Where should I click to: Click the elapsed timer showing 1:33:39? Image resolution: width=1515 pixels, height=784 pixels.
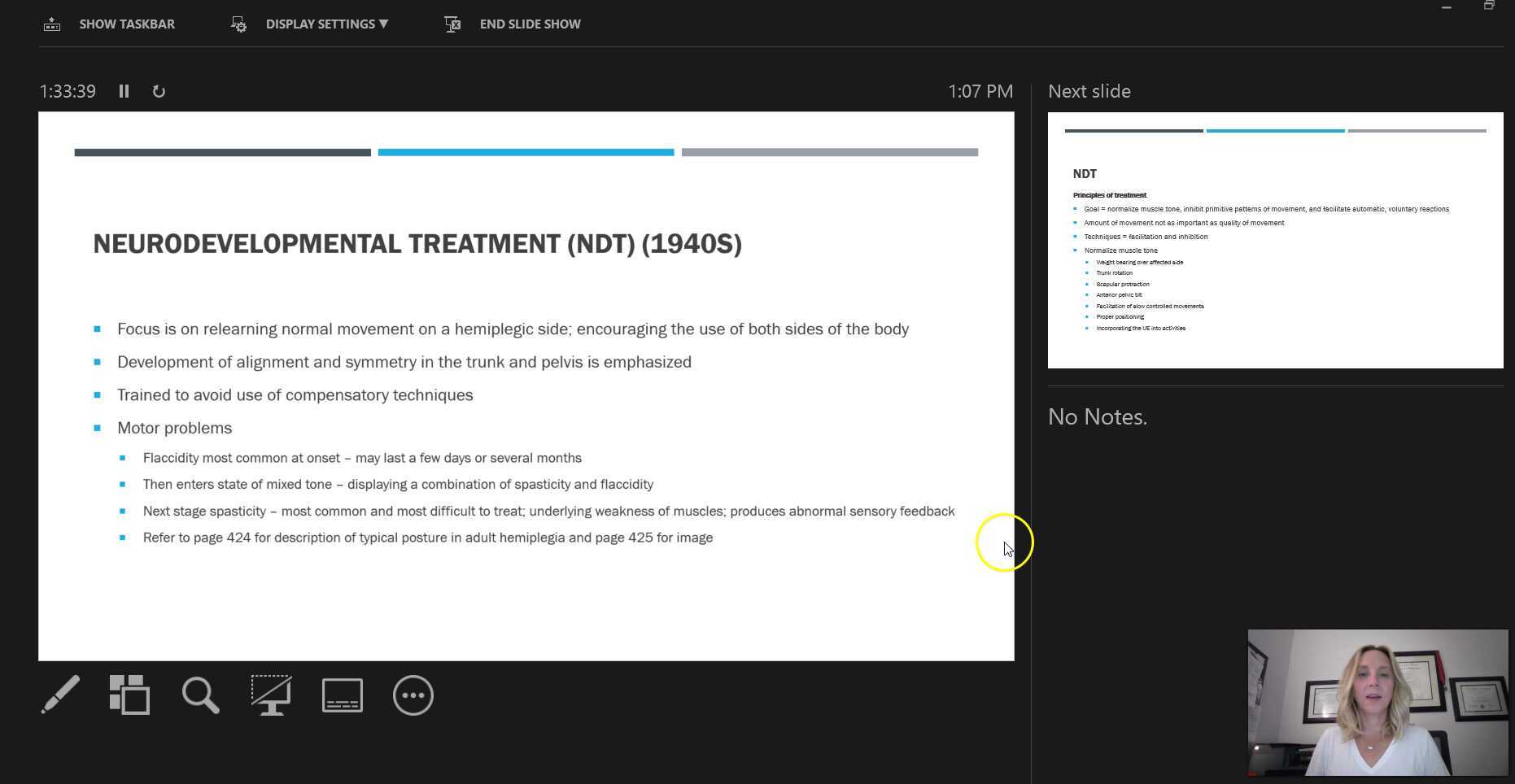coord(67,91)
